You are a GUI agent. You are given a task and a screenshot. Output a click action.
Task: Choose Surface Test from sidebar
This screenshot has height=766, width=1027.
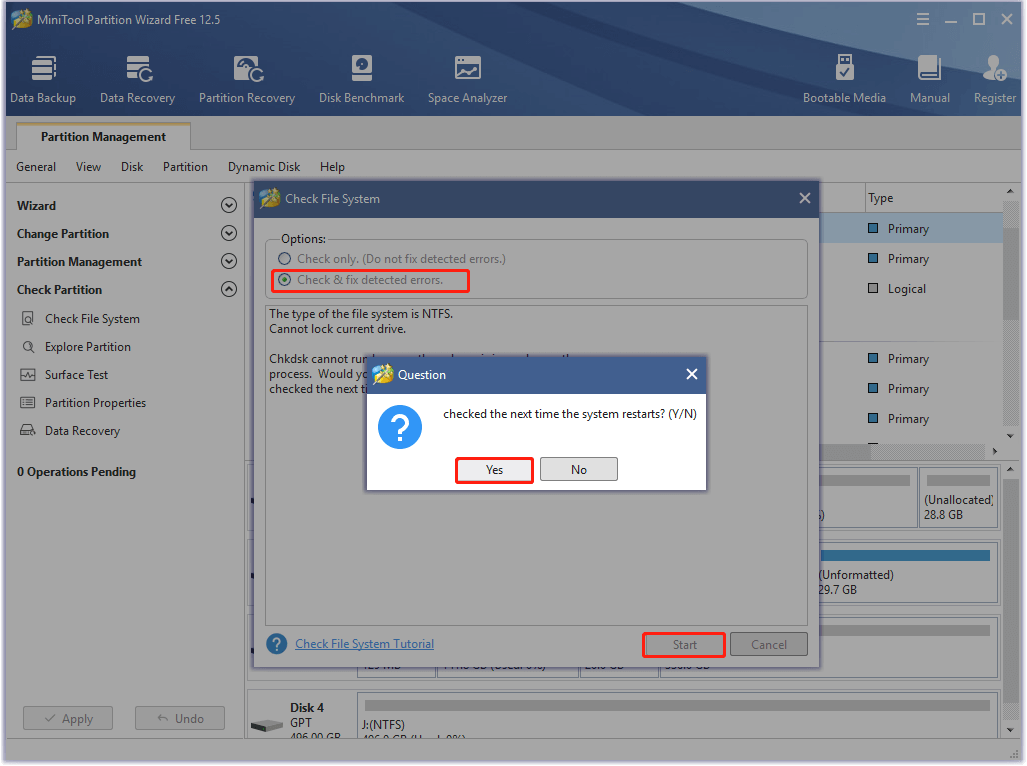(77, 375)
